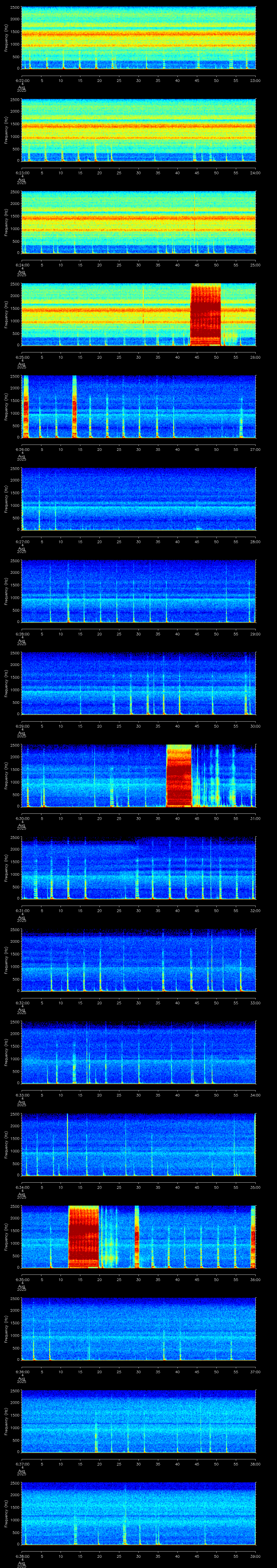Select the large red burst in the 6:30 spectrogram
The width and height of the screenshot is (277, 1568).
[x=179, y=775]
